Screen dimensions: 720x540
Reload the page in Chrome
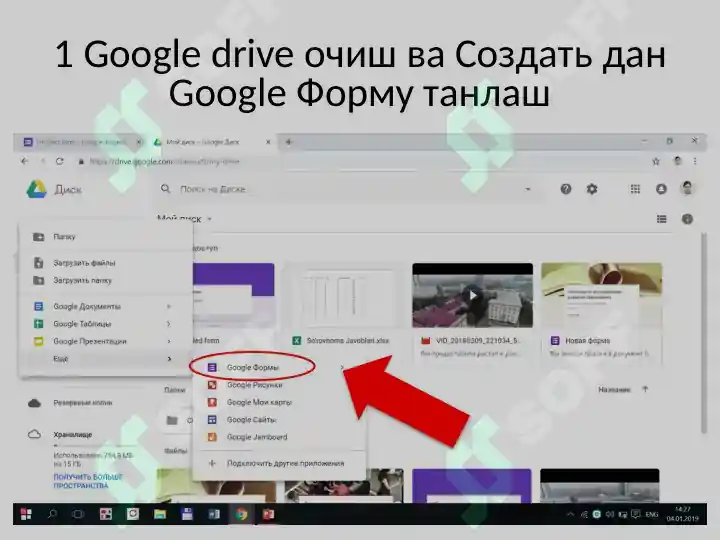coord(60,161)
